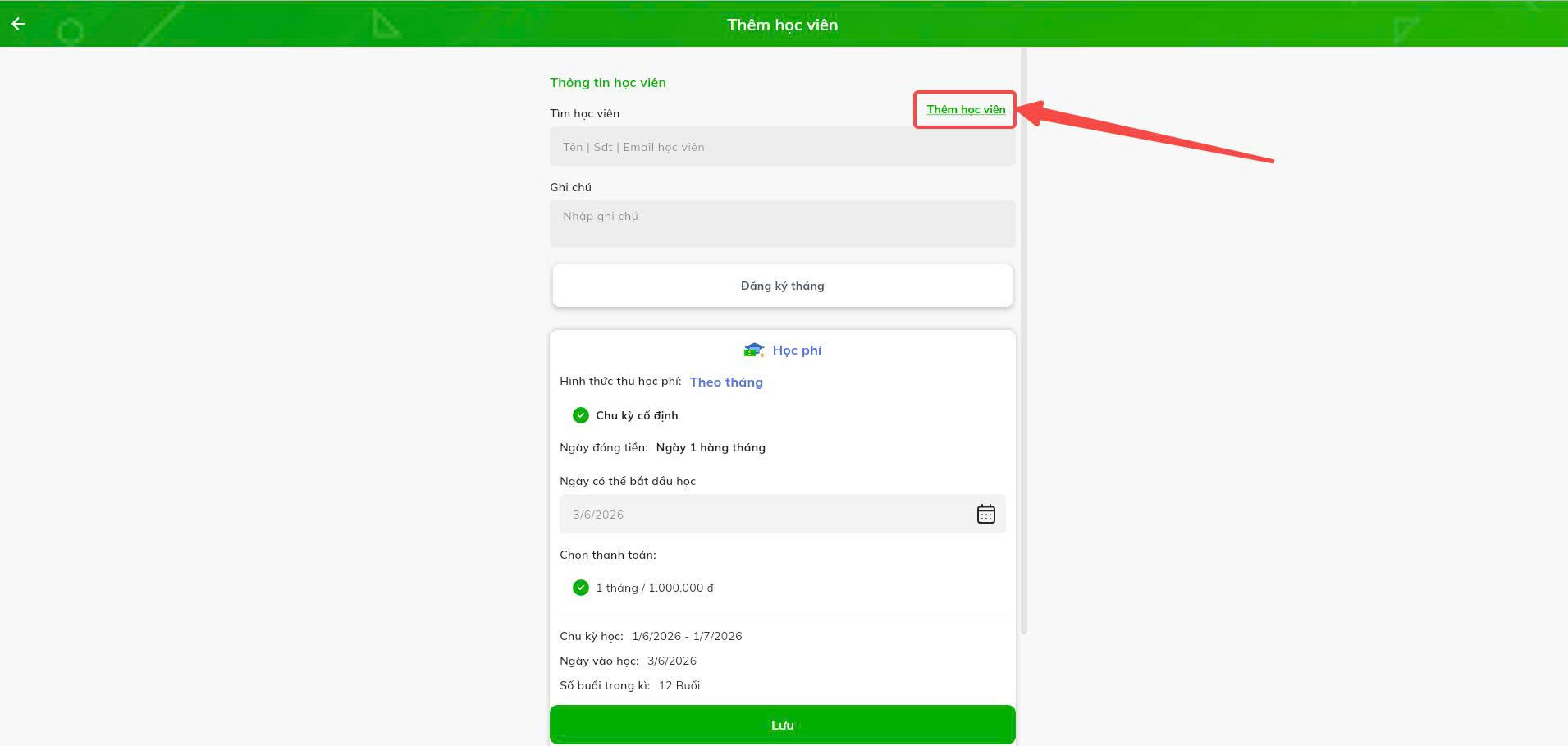
Task: Click the 1/6/2026 - 1/7/2026 cycle value
Action: click(x=687, y=636)
